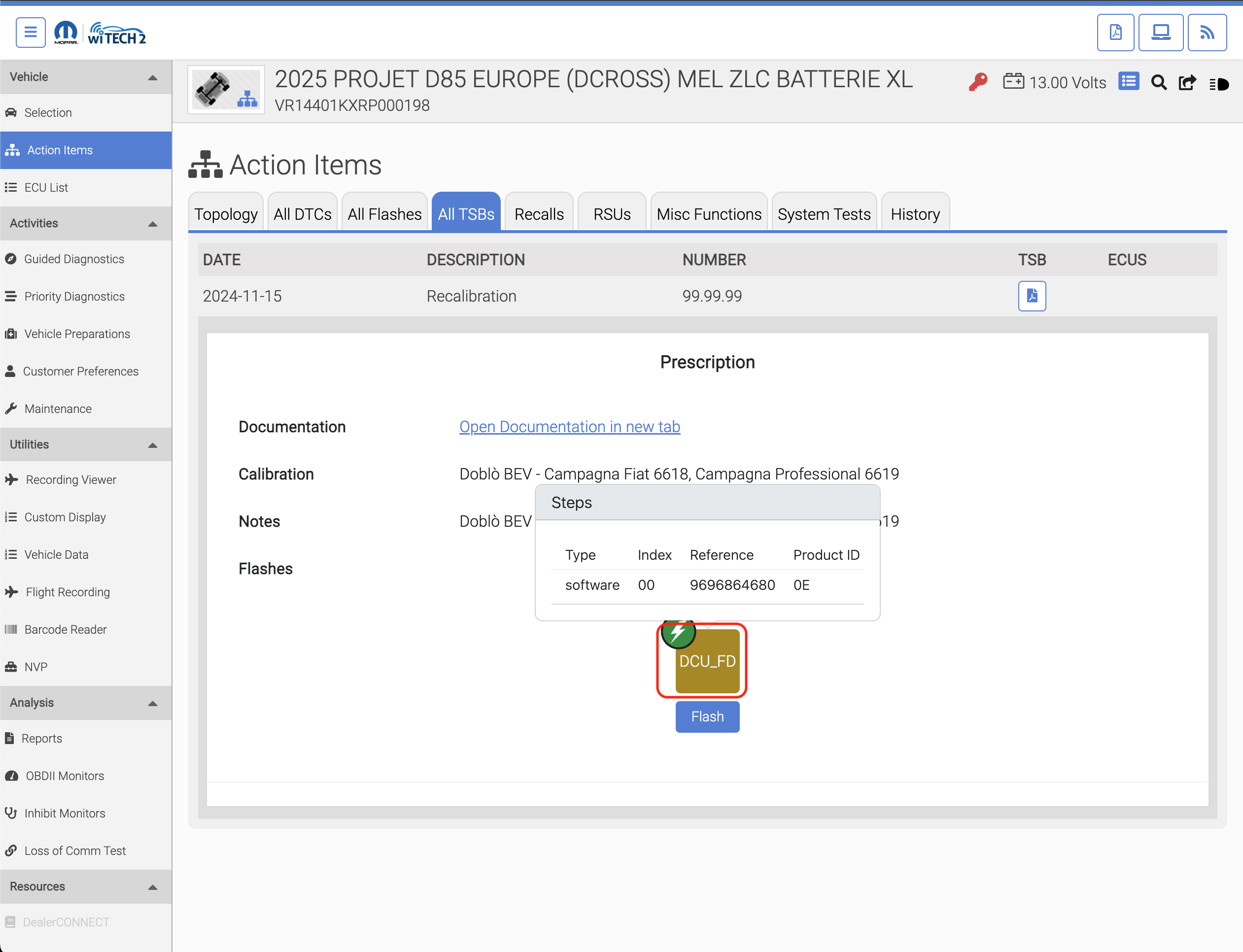Open DealerCONNECT resource
The image size is (1243, 952).
[x=86, y=922]
